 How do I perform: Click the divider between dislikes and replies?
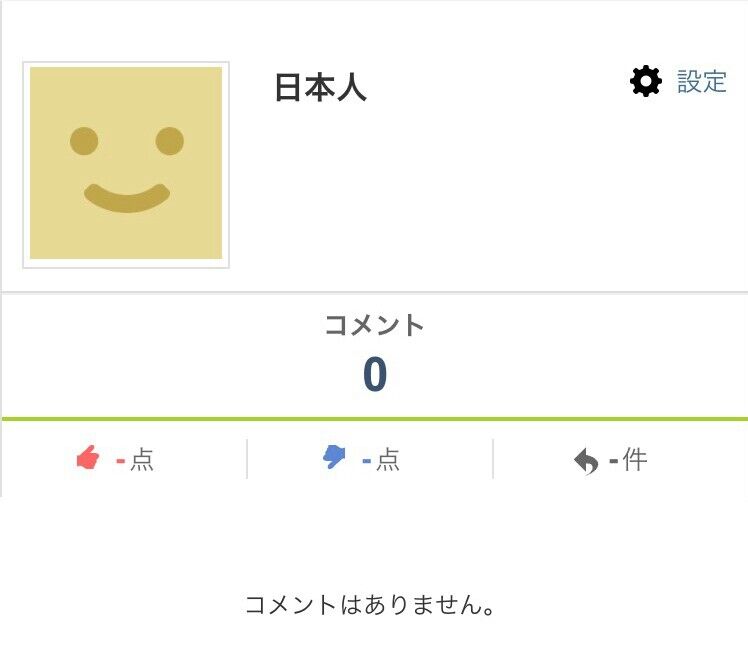[x=493, y=459]
